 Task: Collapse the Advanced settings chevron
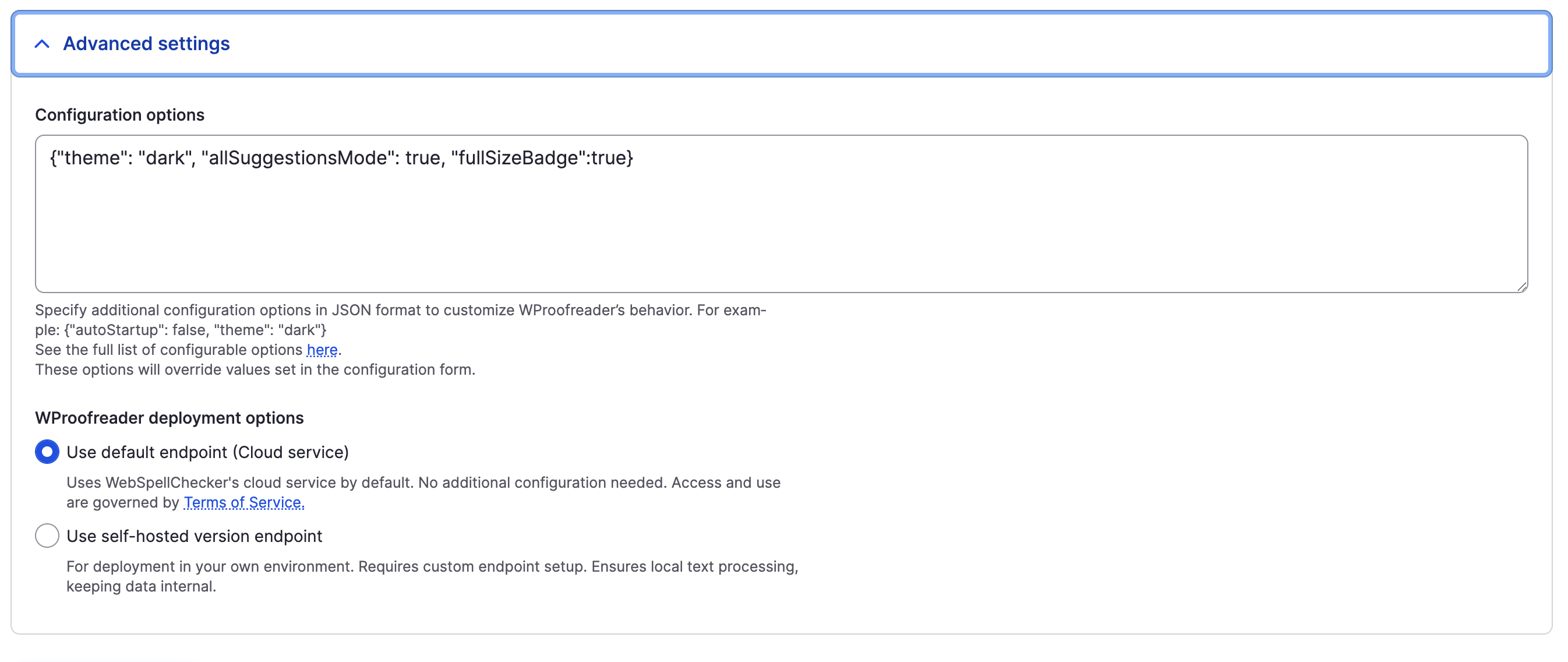[x=42, y=44]
